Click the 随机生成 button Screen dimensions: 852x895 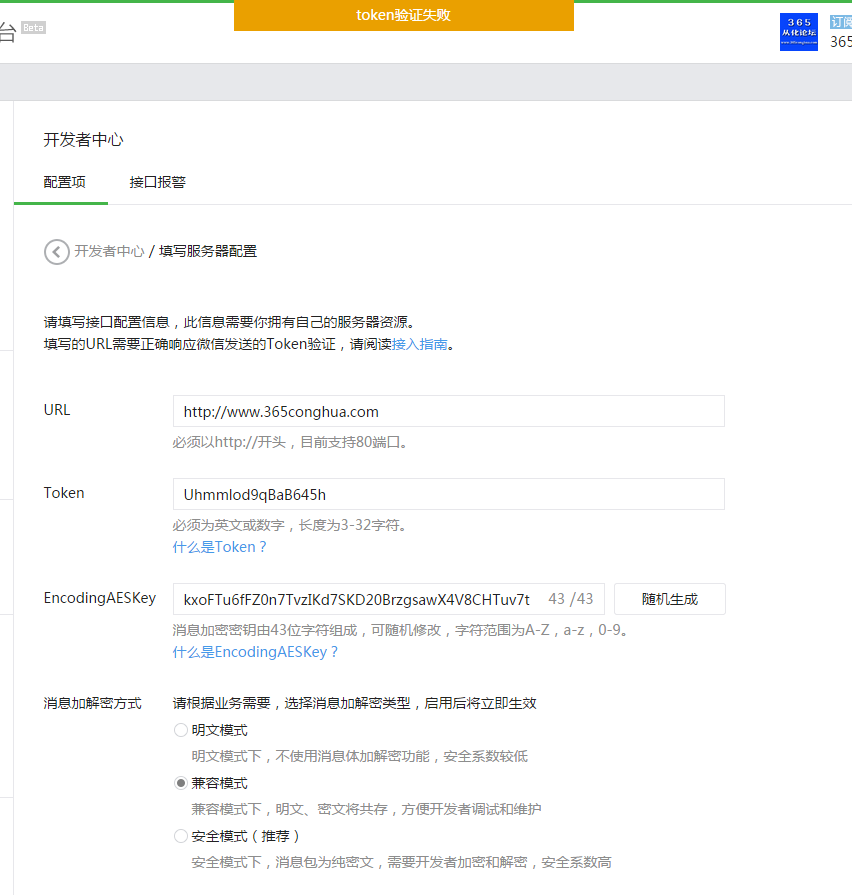(x=669, y=599)
